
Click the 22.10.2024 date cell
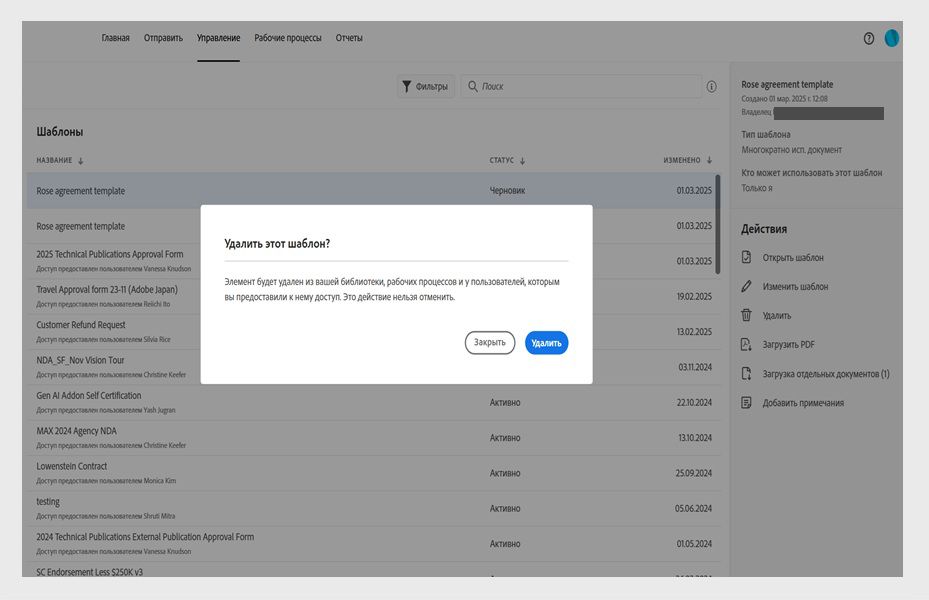[x=694, y=402]
